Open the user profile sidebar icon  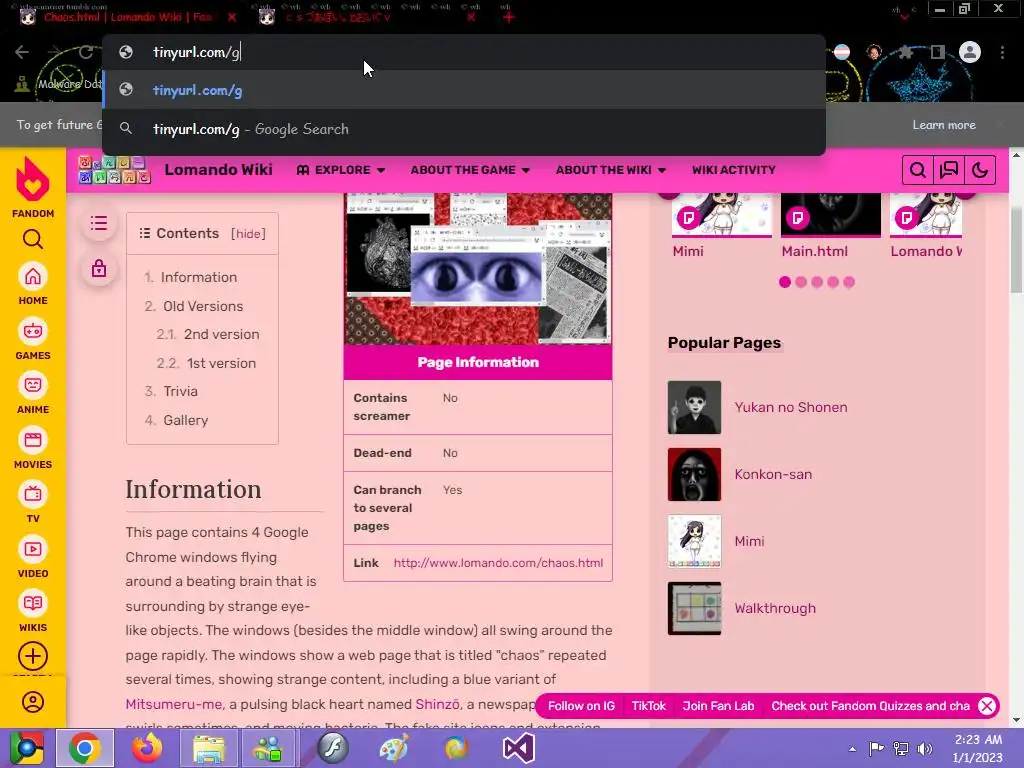(33, 702)
